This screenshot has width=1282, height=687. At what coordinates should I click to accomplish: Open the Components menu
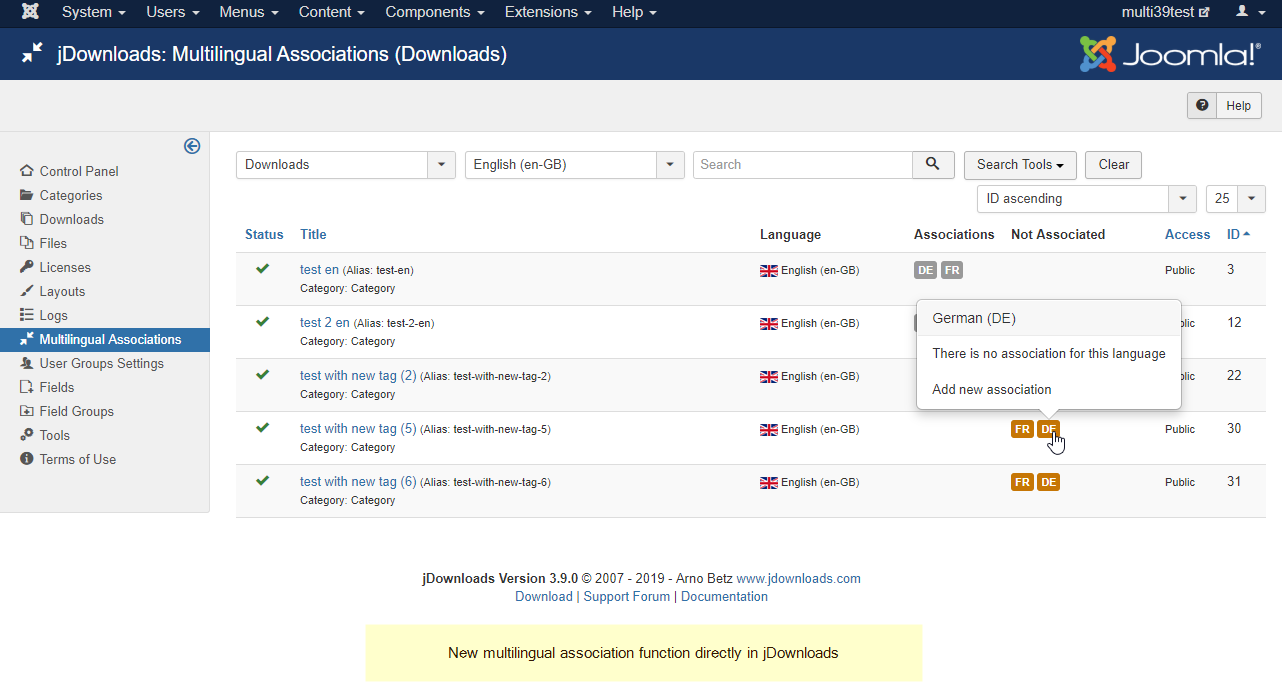435,12
